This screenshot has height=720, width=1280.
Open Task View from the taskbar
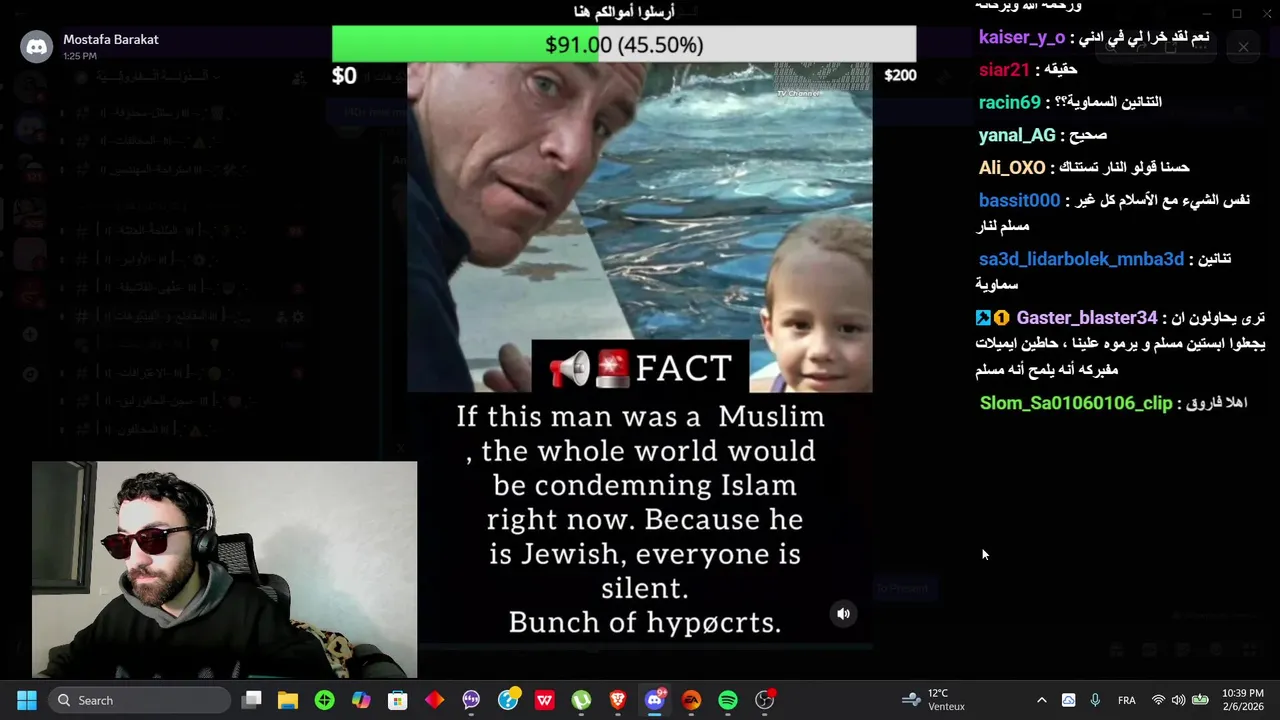pyautogui.click(x=251, y=700)
